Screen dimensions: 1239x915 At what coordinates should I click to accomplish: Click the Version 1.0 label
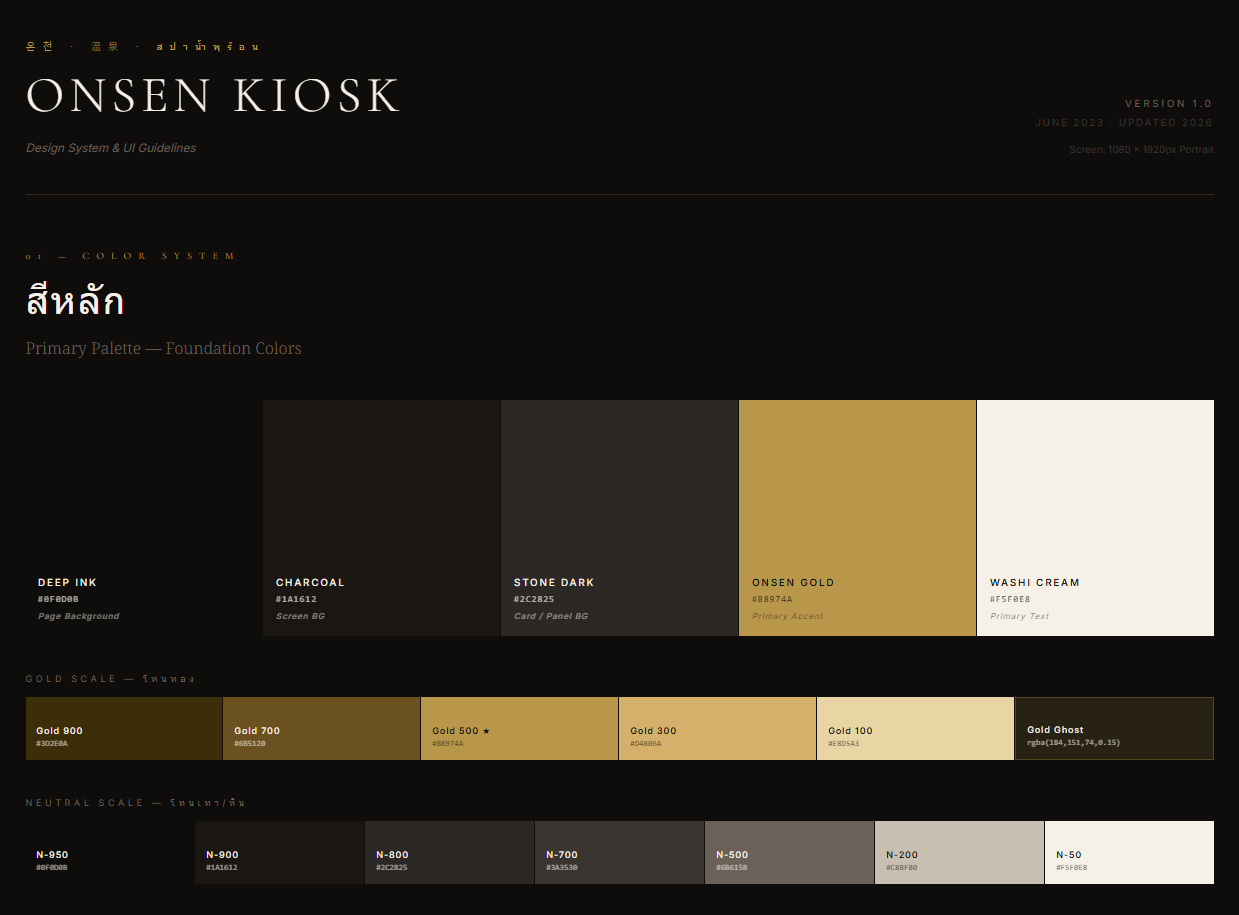(x=1168, y=104)
